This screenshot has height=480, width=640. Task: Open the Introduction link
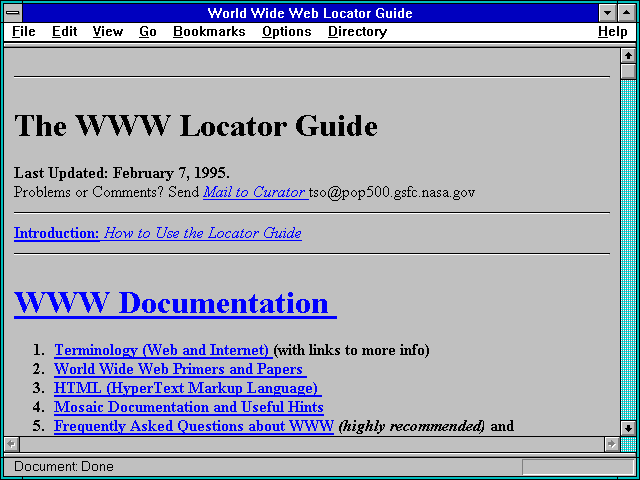pos(56,233)
